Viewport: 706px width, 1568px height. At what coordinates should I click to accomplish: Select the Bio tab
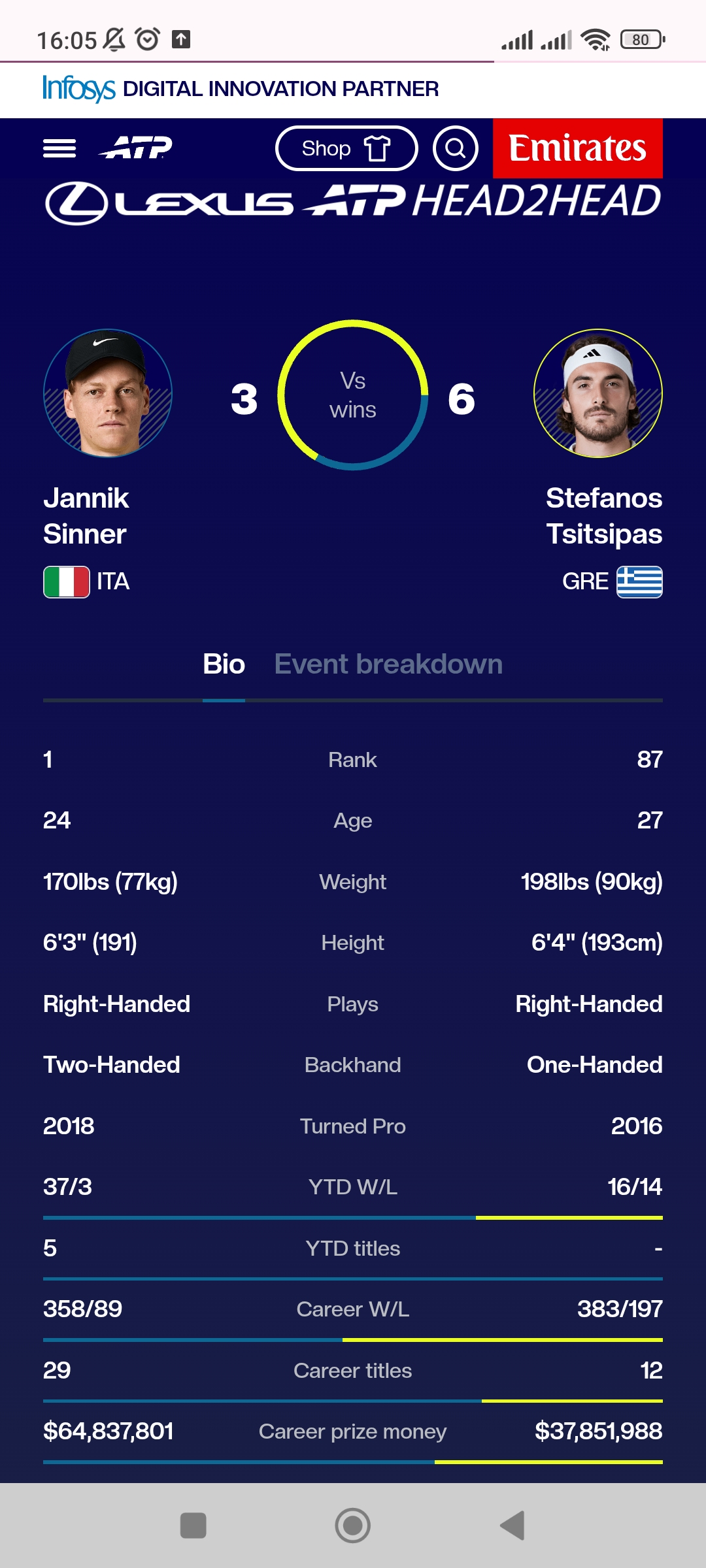[x=224, y=664]
